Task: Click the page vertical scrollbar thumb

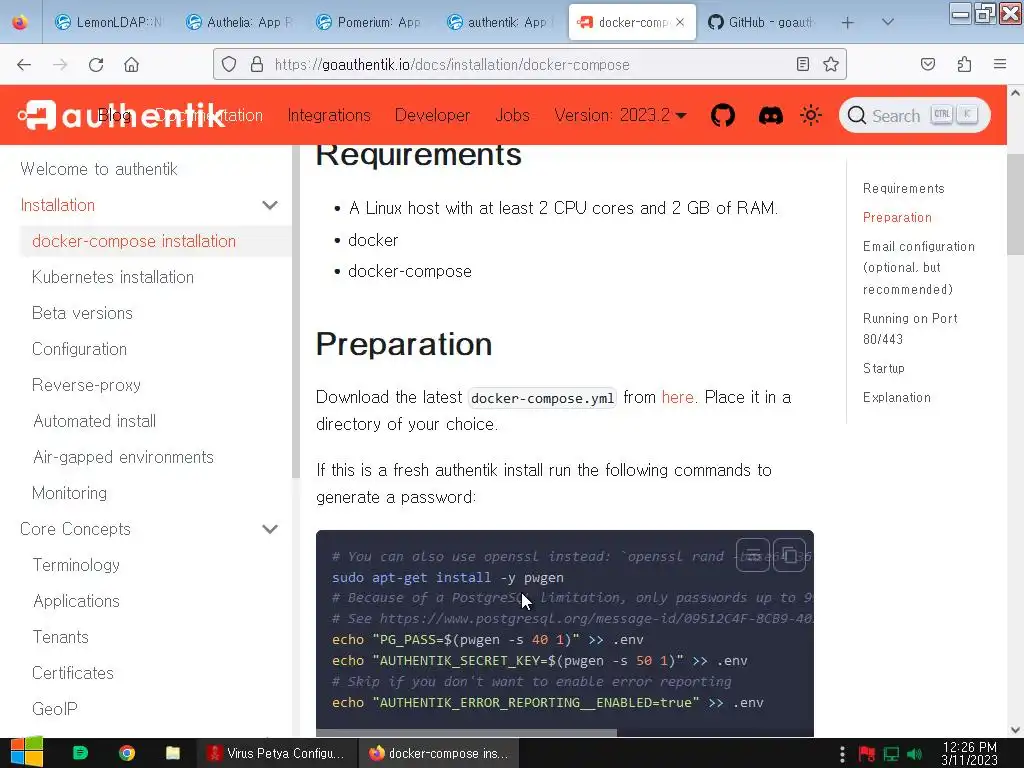Action: coord(1015,204)
